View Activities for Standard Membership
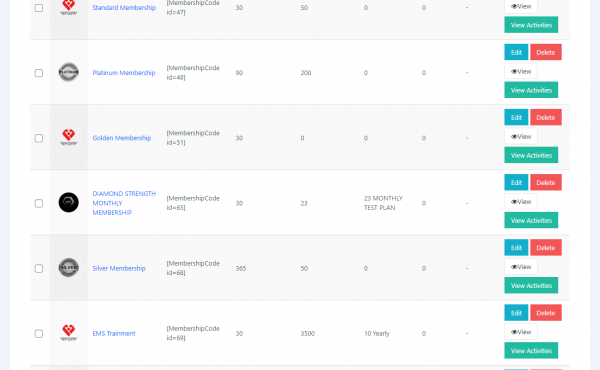Screen dimensions: 600x370 [531, 25]
